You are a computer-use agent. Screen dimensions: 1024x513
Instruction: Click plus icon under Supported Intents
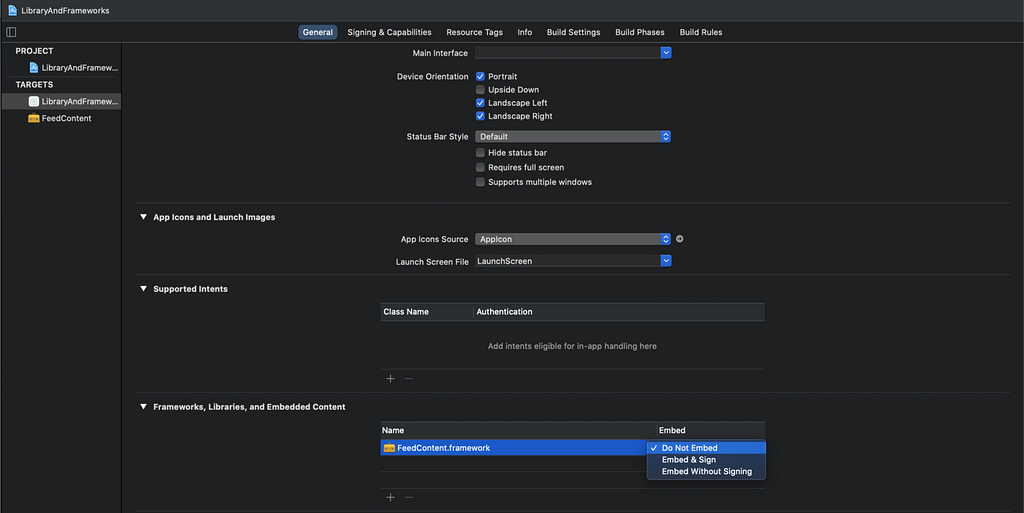(390, 379)
